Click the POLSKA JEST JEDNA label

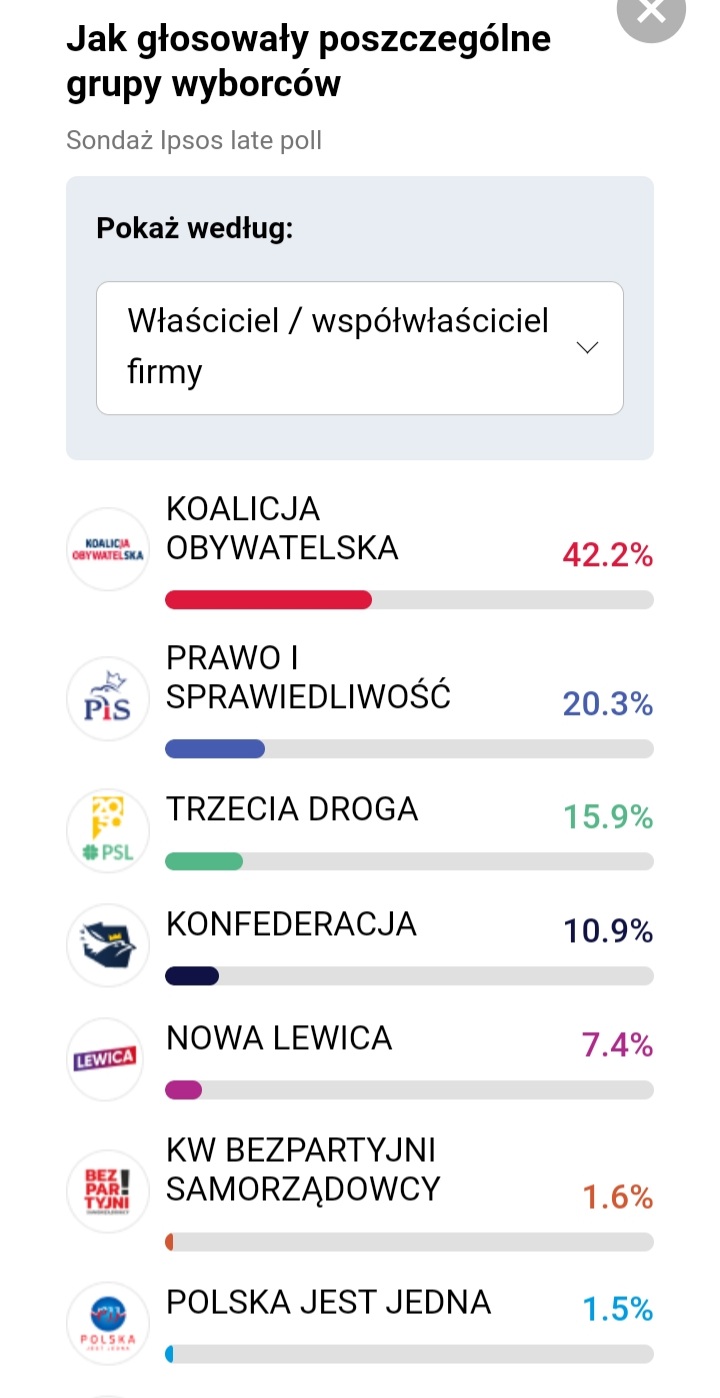[x=328, y=1302]
